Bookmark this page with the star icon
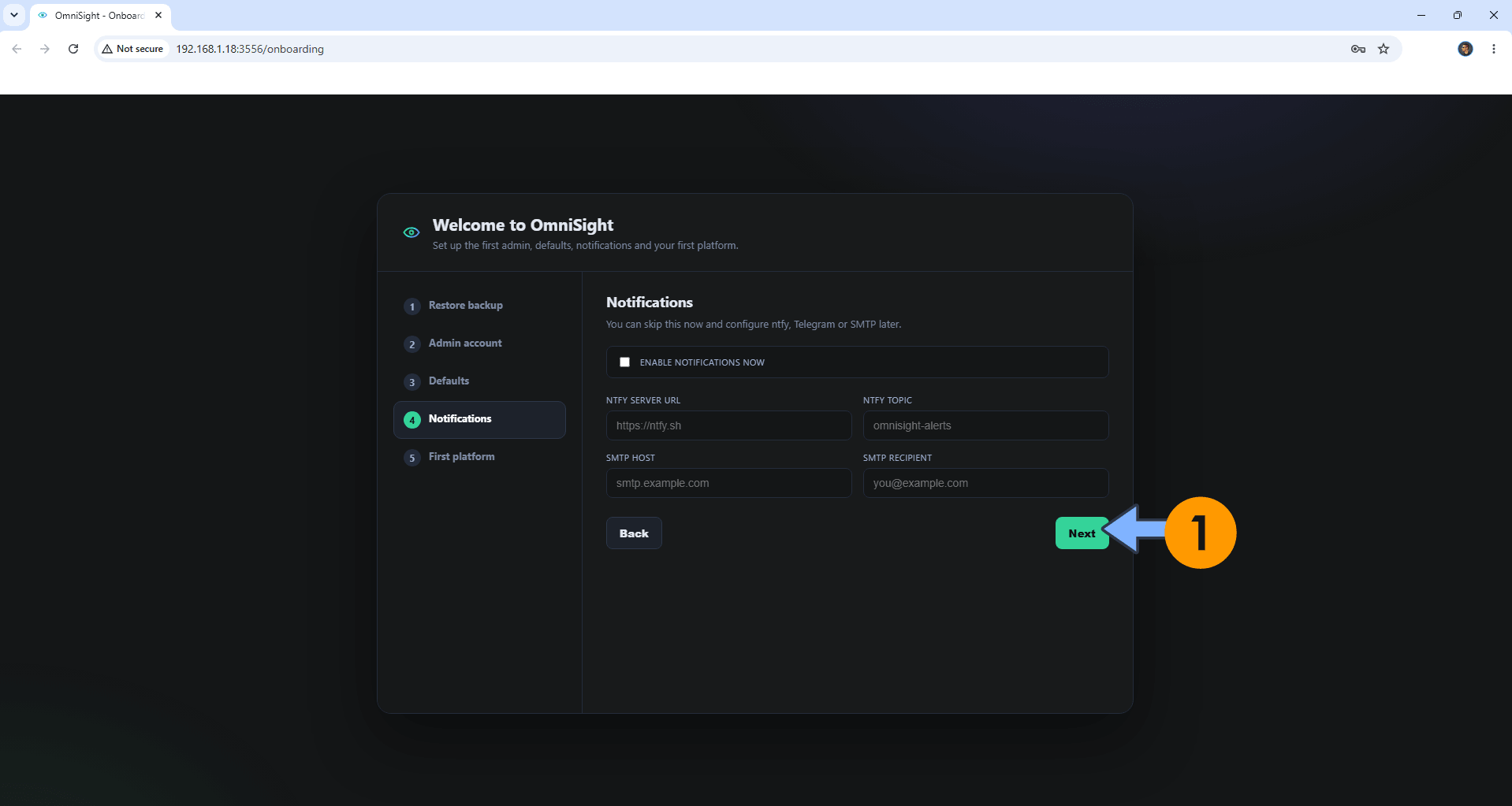 [1384, 49]
